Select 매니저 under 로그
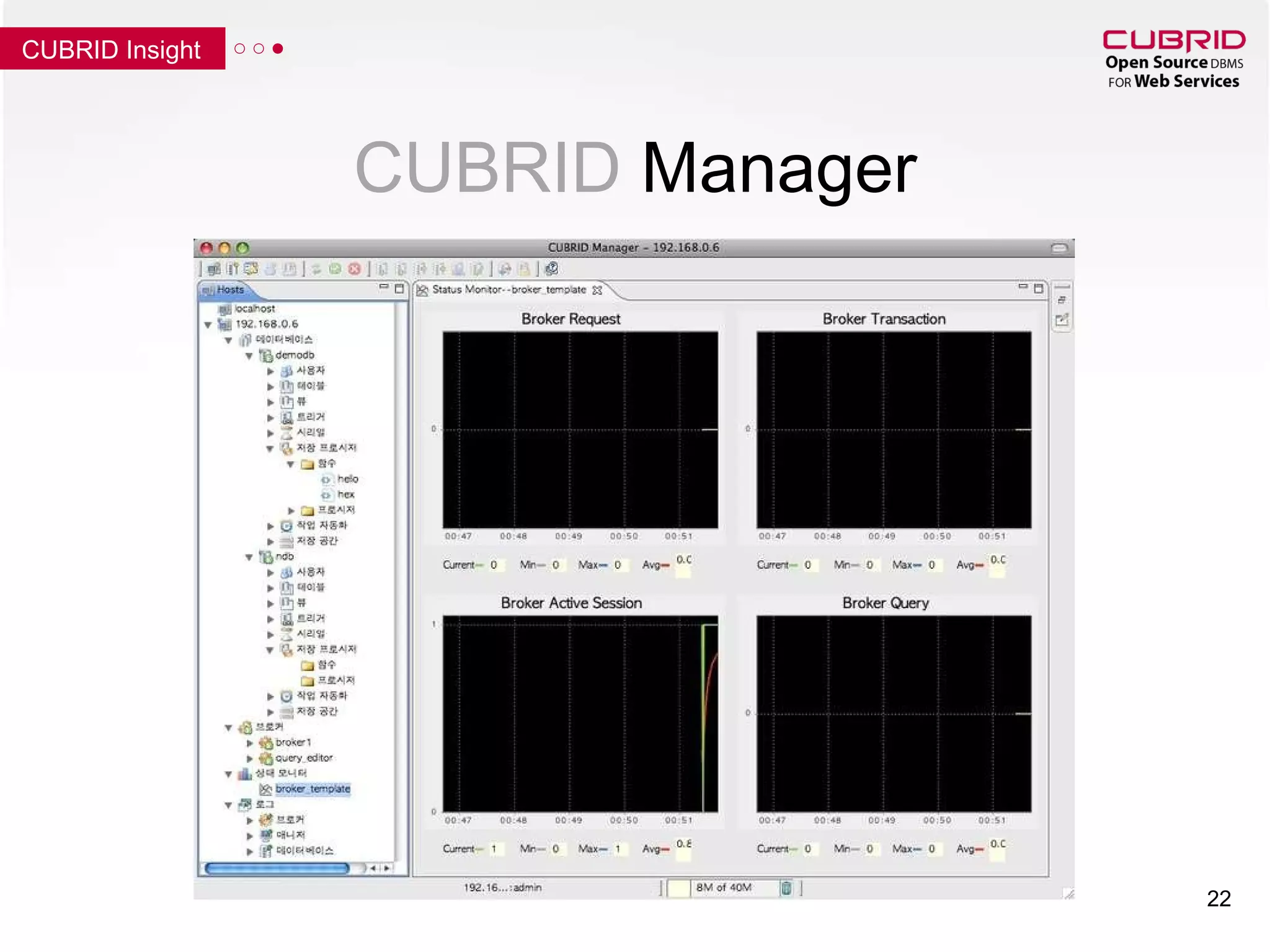Viewport: 1270px width, 952px height. pyautogui.click(x=290, y=835)
